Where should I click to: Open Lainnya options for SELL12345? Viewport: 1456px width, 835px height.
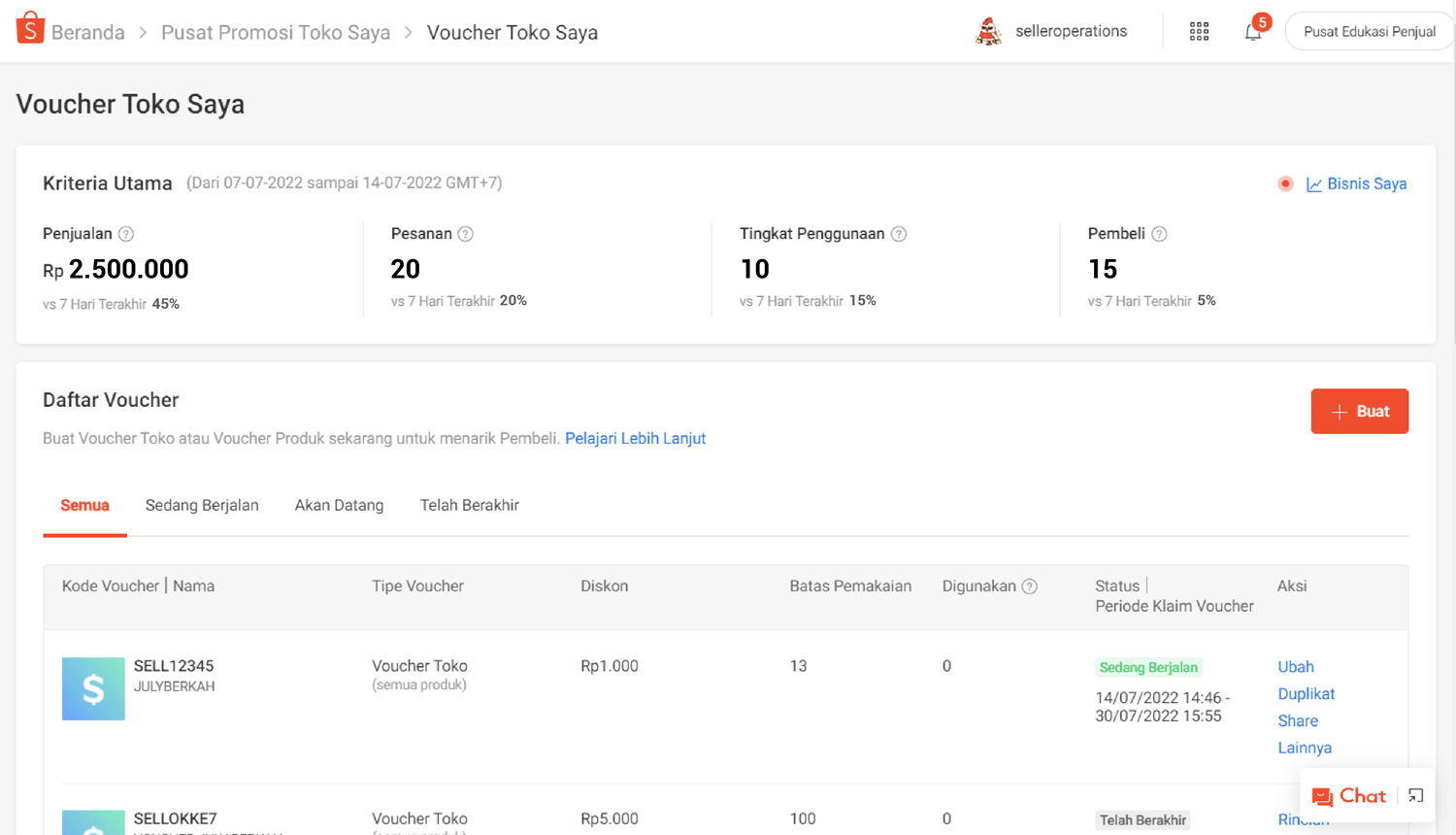[1304, 748]
